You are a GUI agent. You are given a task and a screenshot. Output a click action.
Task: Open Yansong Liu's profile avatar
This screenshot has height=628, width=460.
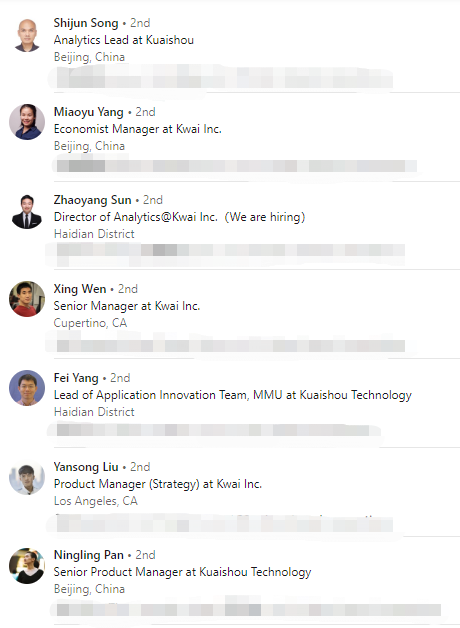(x=27, y=477)
